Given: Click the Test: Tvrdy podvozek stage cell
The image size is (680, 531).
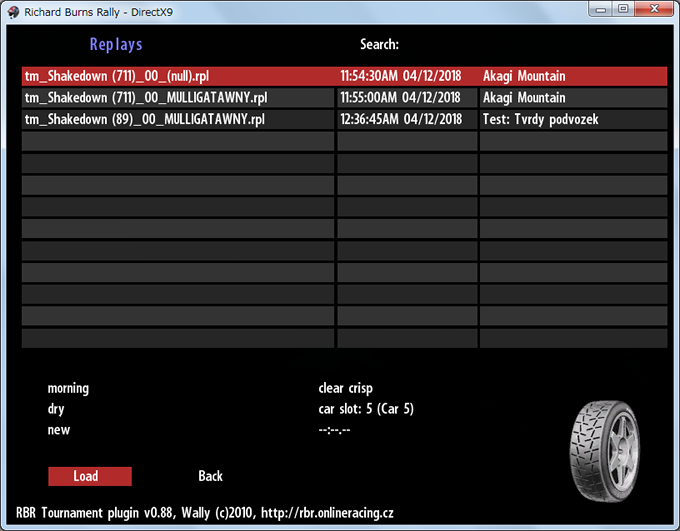Looking at the screenshot, I should [x=573, y=119].
